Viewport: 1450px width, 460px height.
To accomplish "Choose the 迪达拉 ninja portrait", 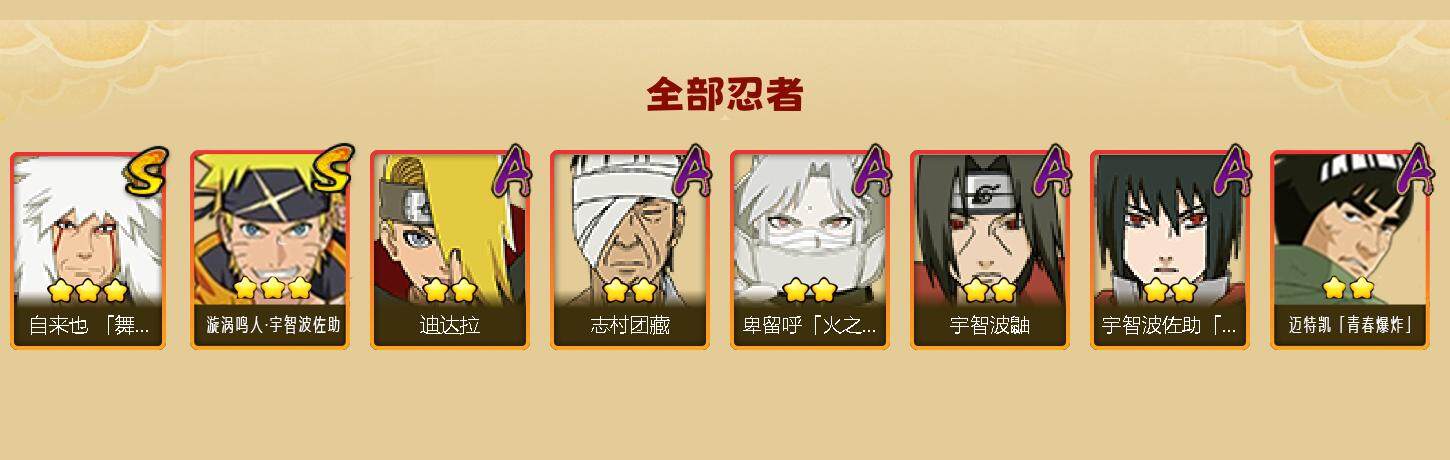I will point(450,250).
